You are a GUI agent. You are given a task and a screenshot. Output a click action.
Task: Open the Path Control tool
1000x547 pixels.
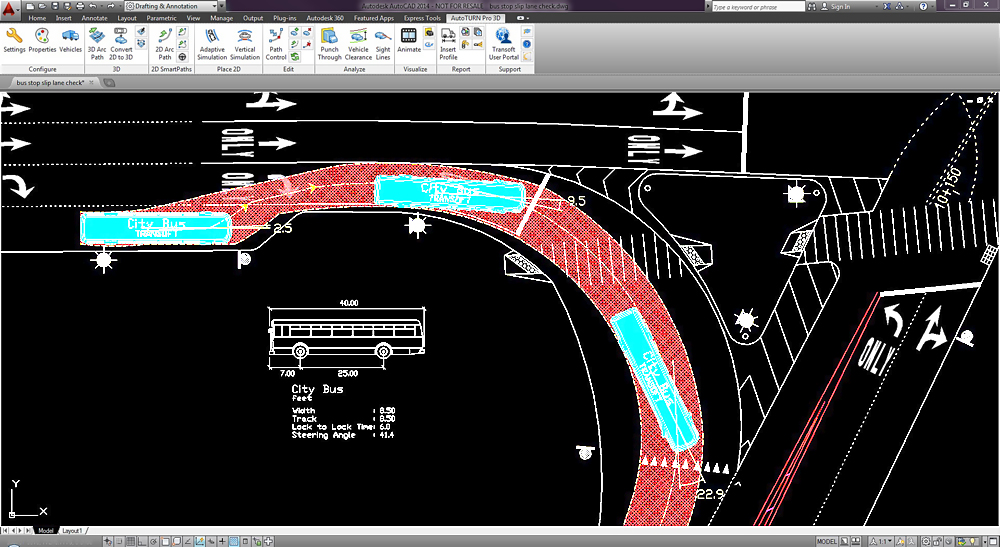point(276,42)
